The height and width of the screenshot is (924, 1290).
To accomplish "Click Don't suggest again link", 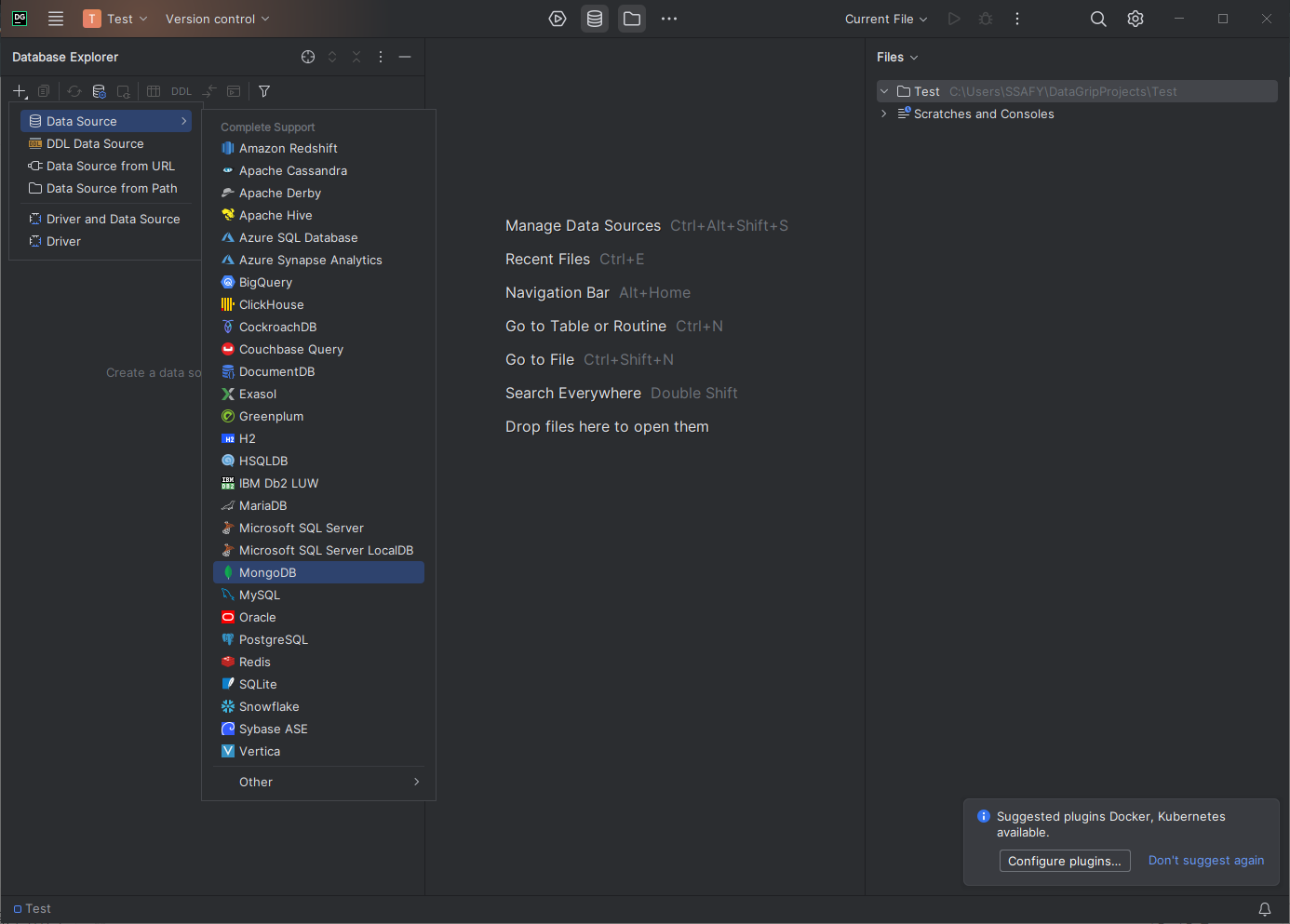I will coord(1206,861).
